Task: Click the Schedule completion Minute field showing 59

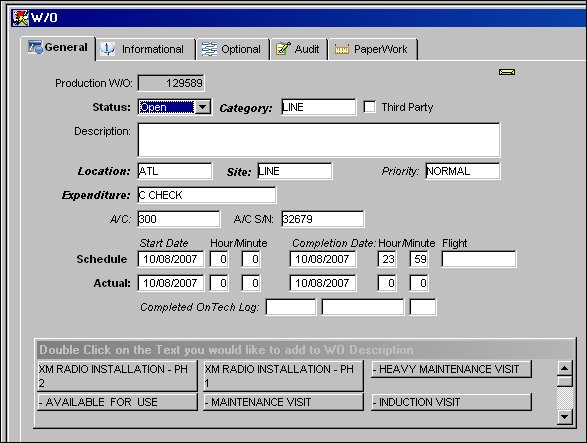Action: [x=419, y=259]
